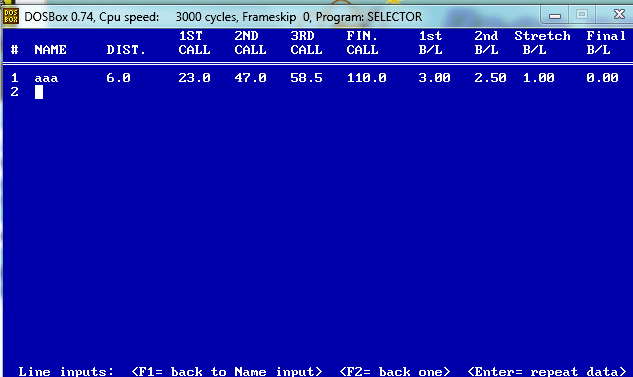Screen dimensions: 633x377
Task: Click the DOSBox icon in title bar
Action: click(x=11, y=17)
